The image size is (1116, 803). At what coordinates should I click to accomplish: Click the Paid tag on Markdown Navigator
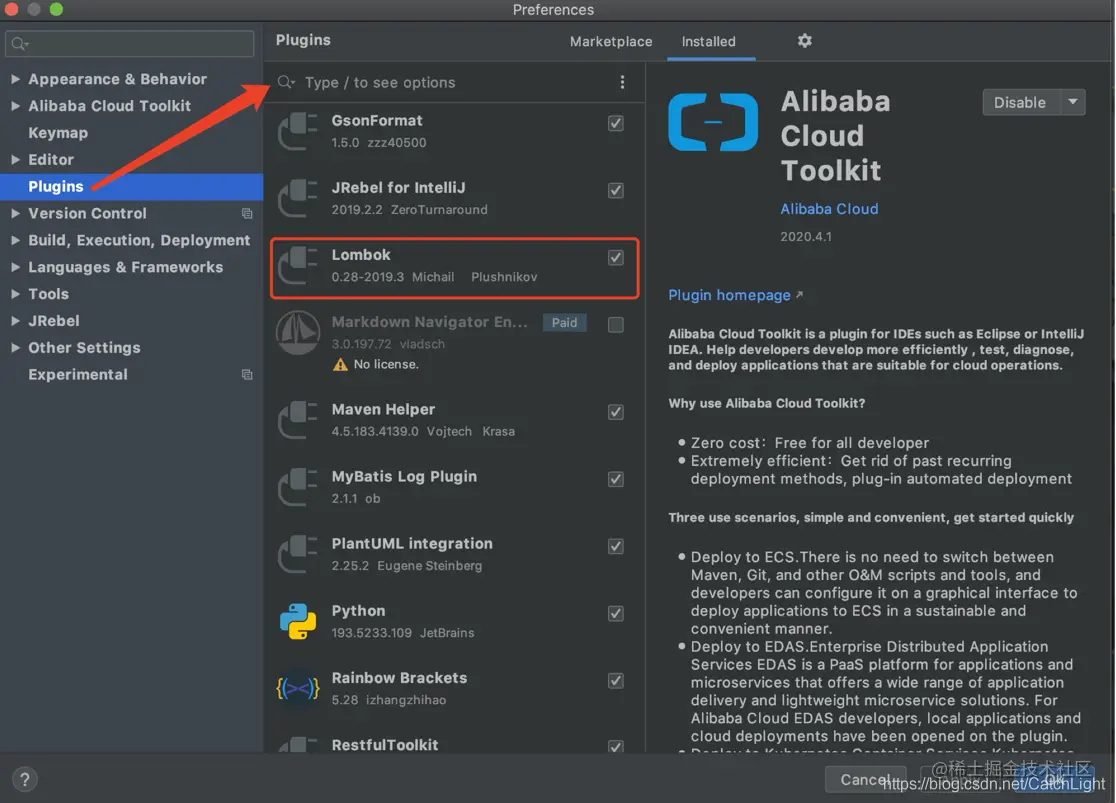564,322
